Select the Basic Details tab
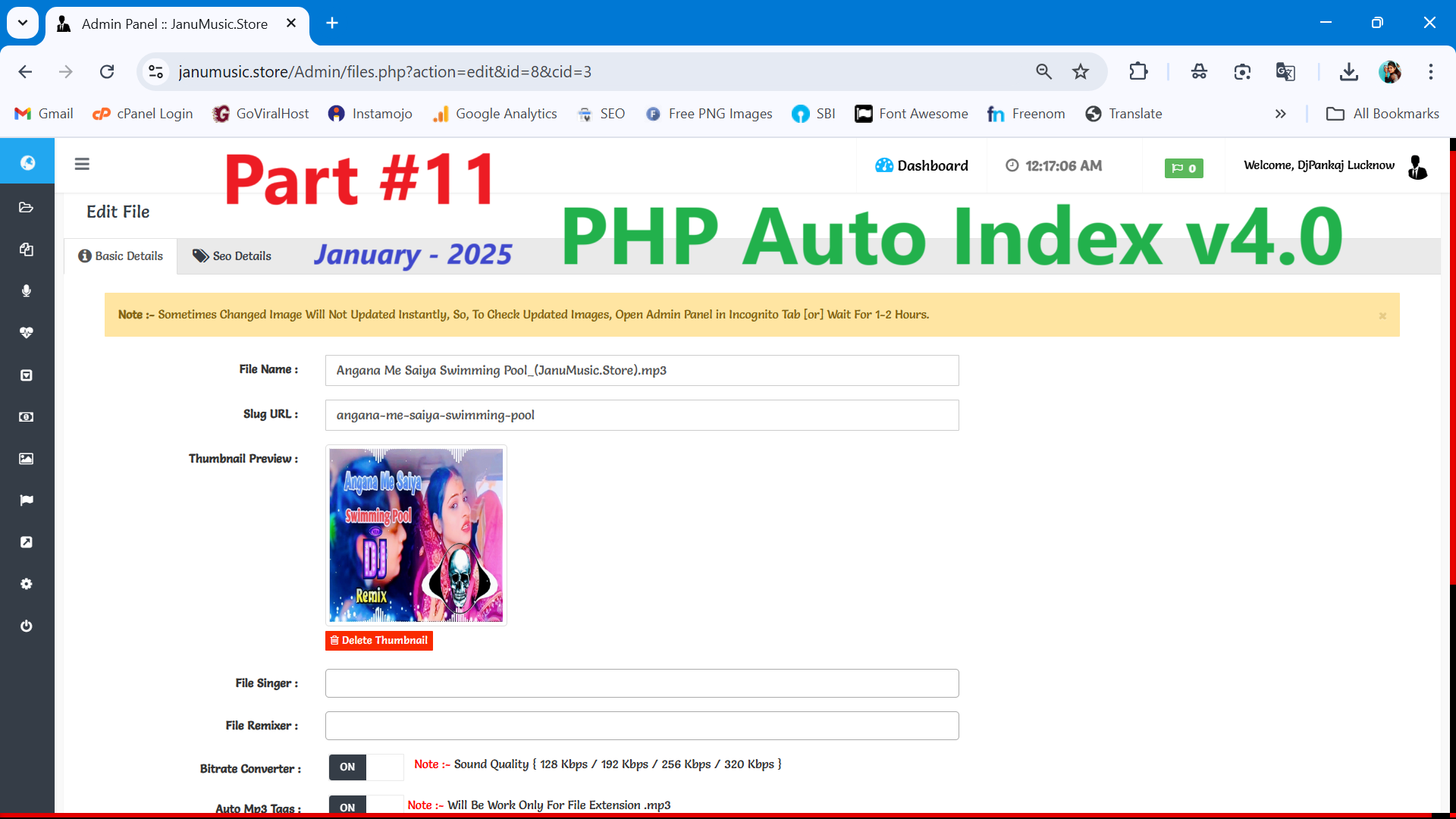Screen dimensions: 1456x819 (x=120, y=256)
